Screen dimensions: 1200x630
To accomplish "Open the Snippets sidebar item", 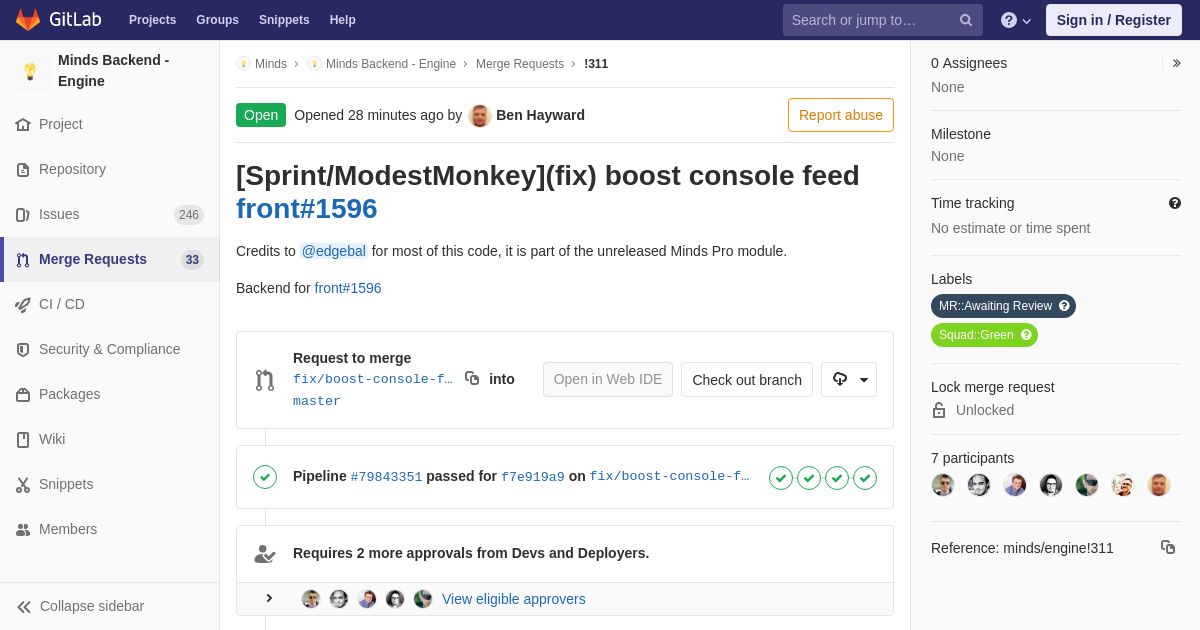I will [110, 484].
